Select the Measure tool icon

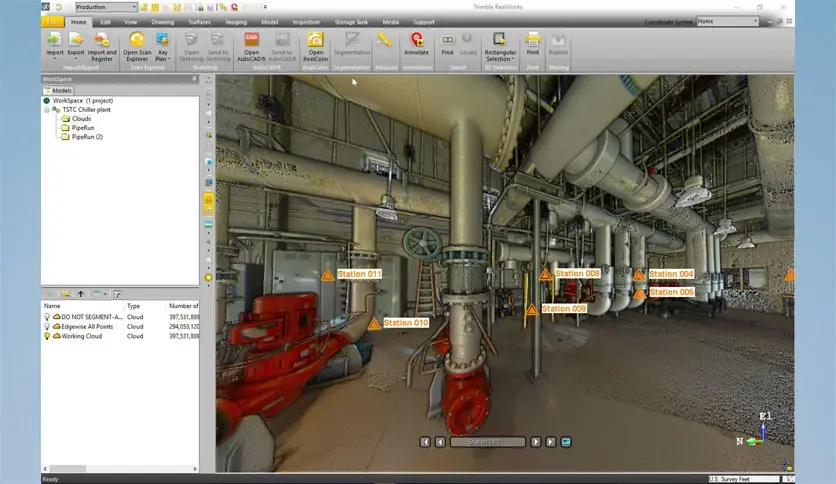(384, 40)
